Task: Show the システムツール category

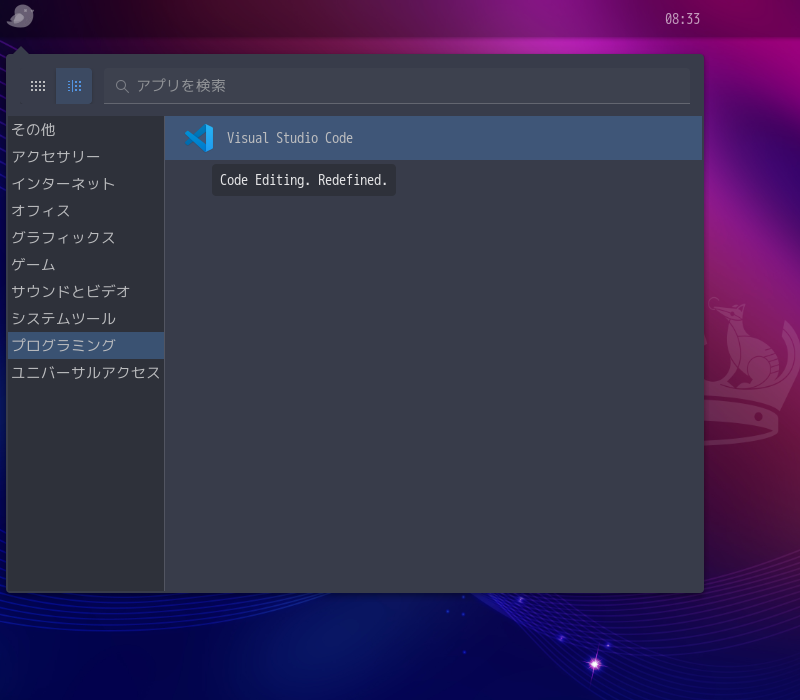Action: pos(86,319)
